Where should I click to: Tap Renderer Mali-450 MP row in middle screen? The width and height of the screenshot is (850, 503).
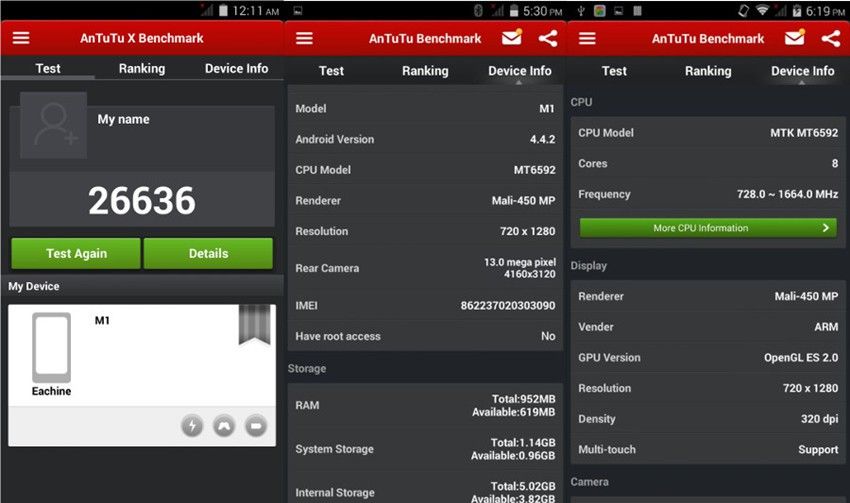click(426, 201)
